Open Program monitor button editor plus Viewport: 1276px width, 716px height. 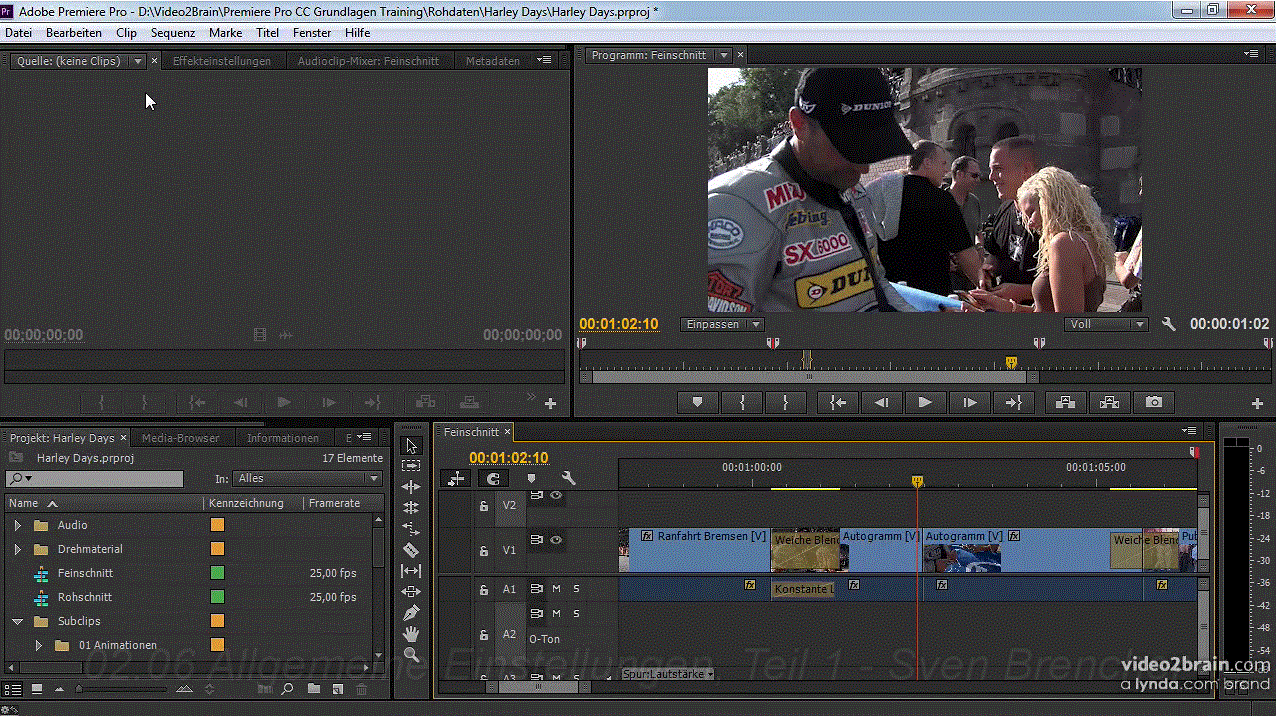pos(1258,403)
